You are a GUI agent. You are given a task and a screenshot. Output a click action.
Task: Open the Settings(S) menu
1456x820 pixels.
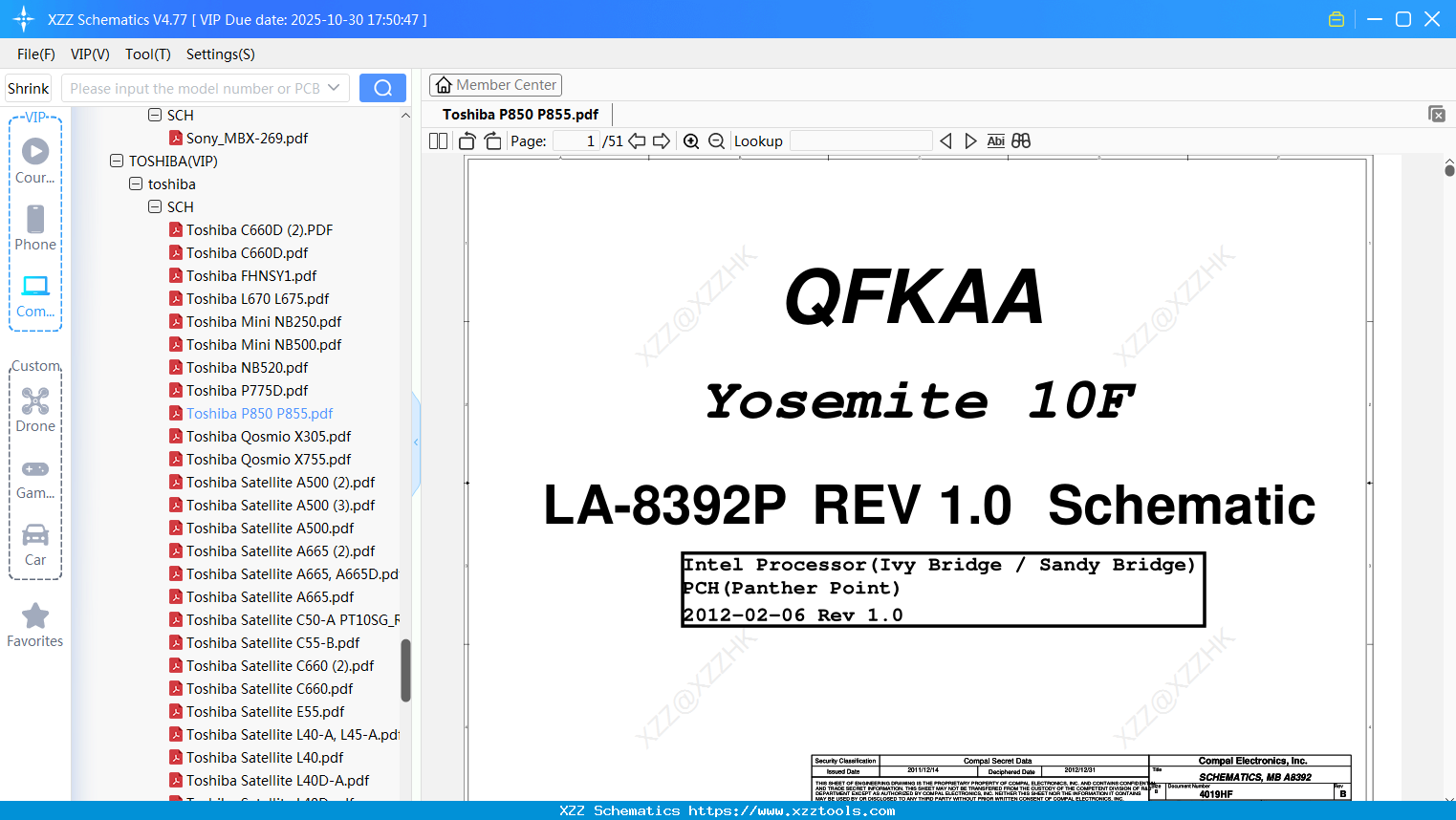221,54
